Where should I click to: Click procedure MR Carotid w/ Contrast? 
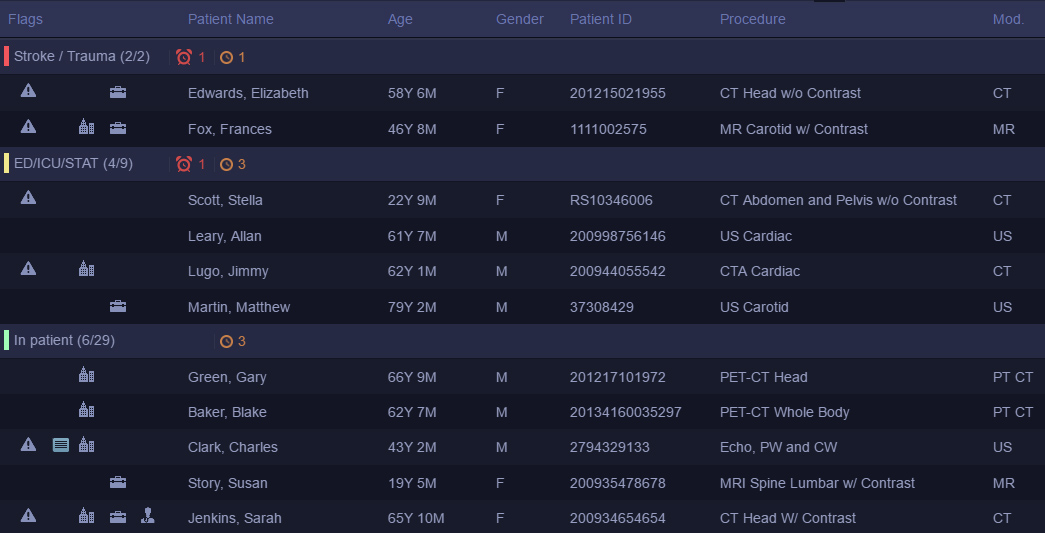point(794,129)
